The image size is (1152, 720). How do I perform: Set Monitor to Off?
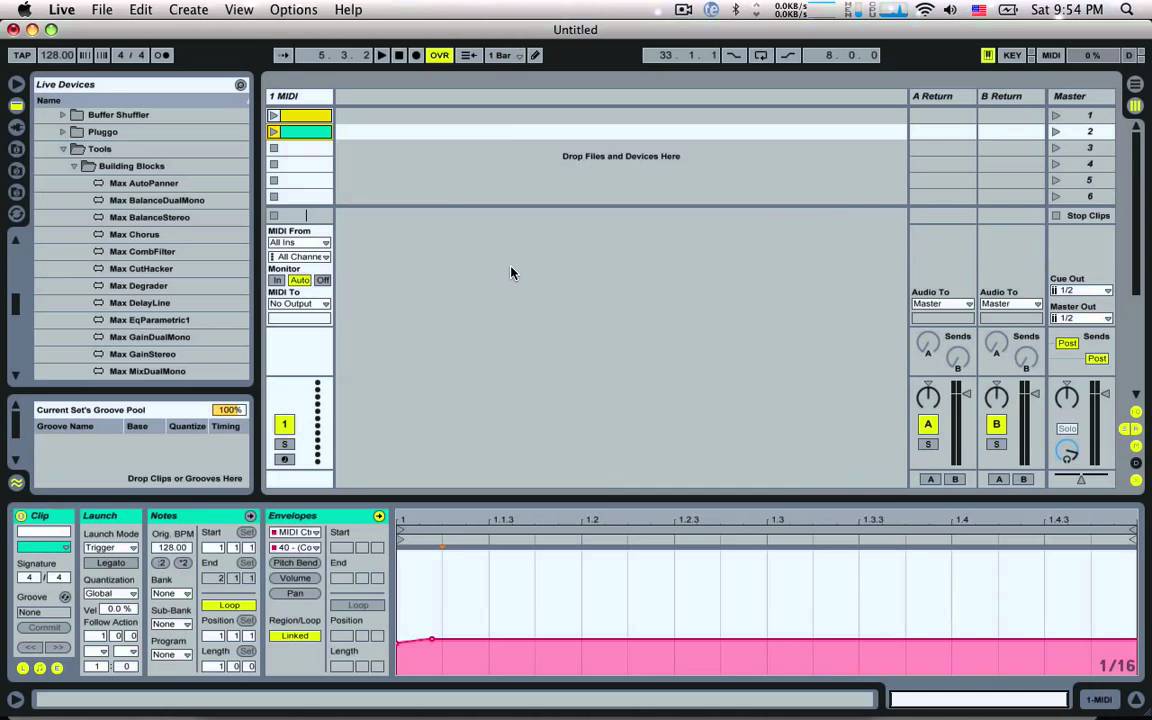click(323, 281)
